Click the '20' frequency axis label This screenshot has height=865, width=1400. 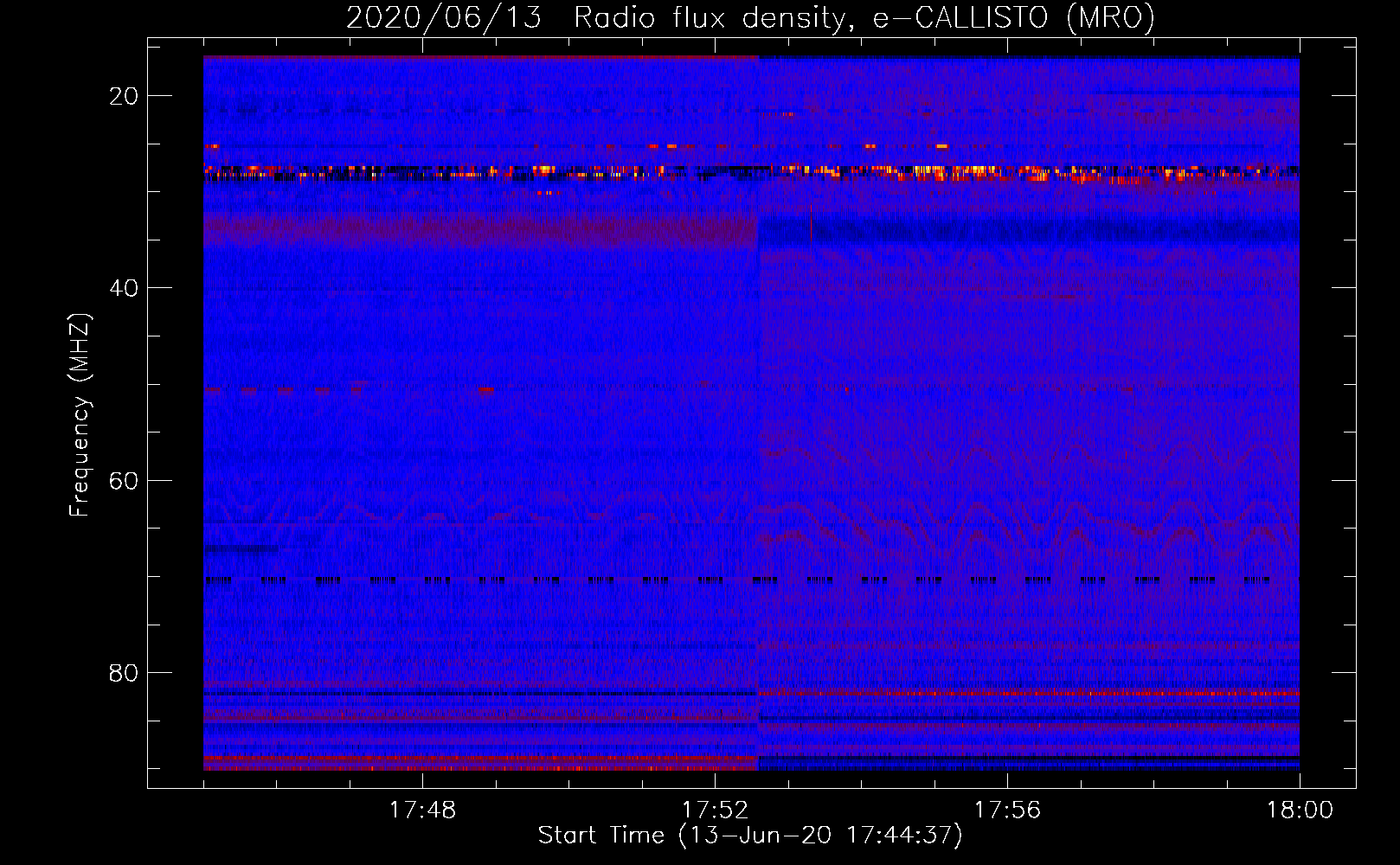125,96
